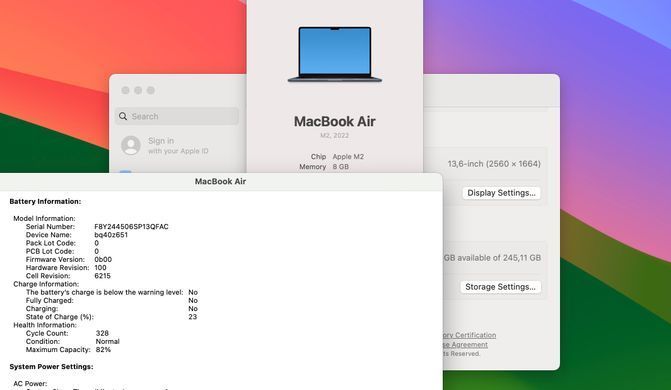
Task: Click the License Agreement link
Action: 466,345
